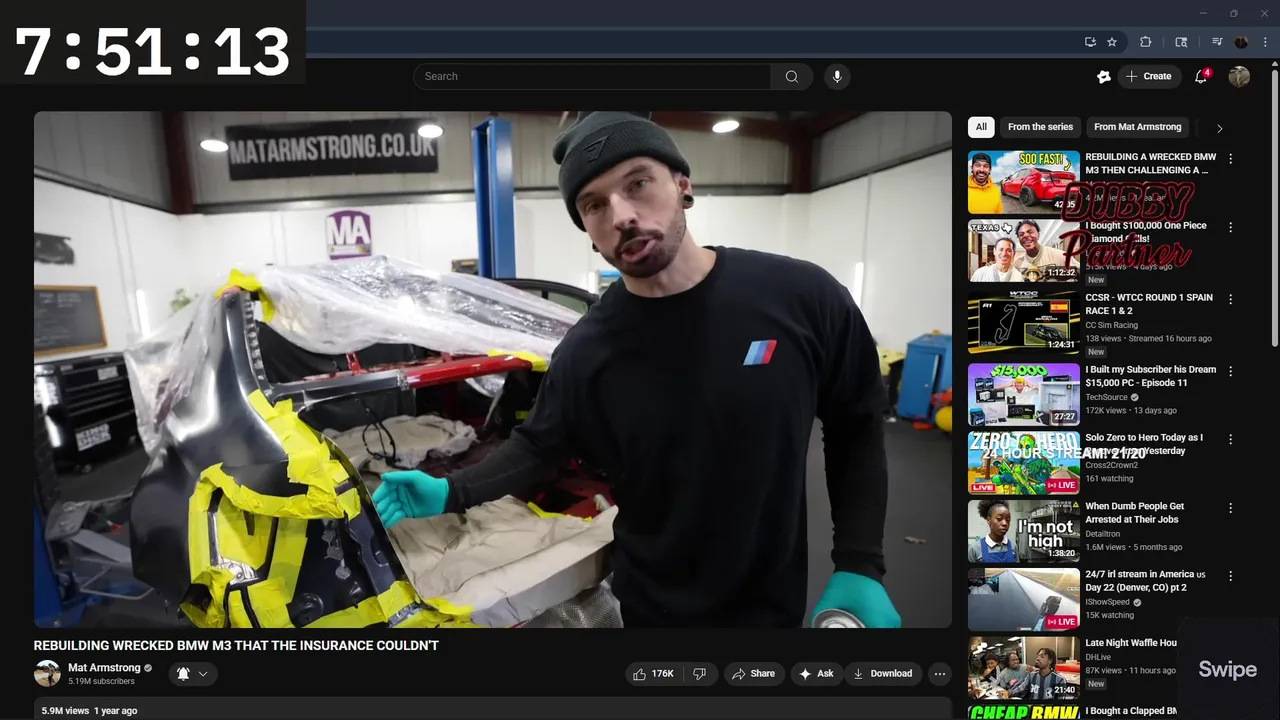Viewport: 1280px width, 720px height.
Task: Open options menu for REBUILDING A WRECKED BMW video
Action: pos(1230,159)
